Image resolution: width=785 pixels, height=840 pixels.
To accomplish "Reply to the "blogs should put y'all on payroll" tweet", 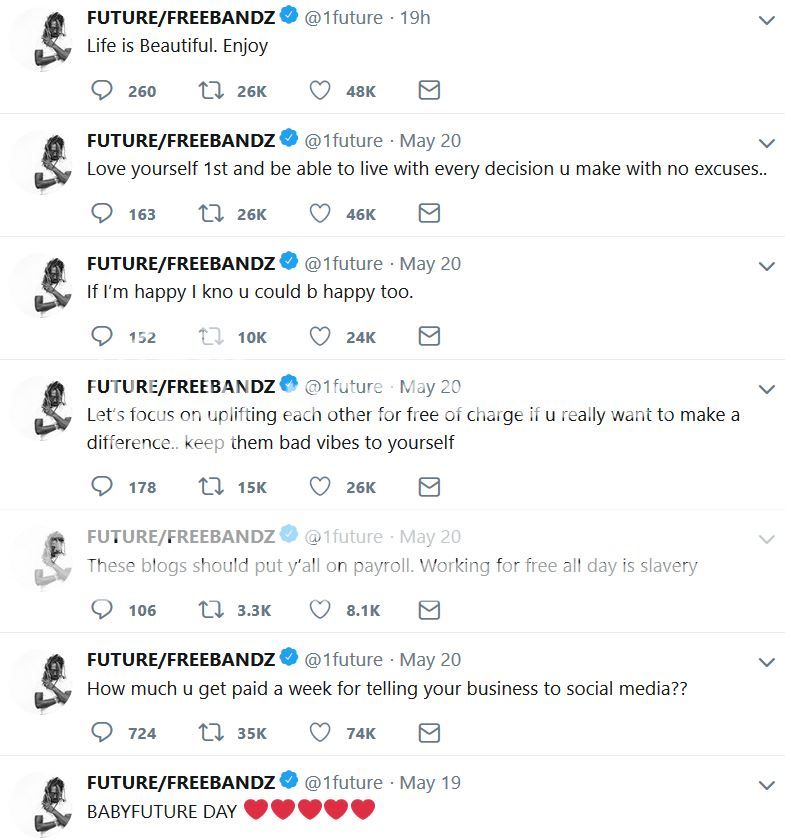I will click(102, 610).
